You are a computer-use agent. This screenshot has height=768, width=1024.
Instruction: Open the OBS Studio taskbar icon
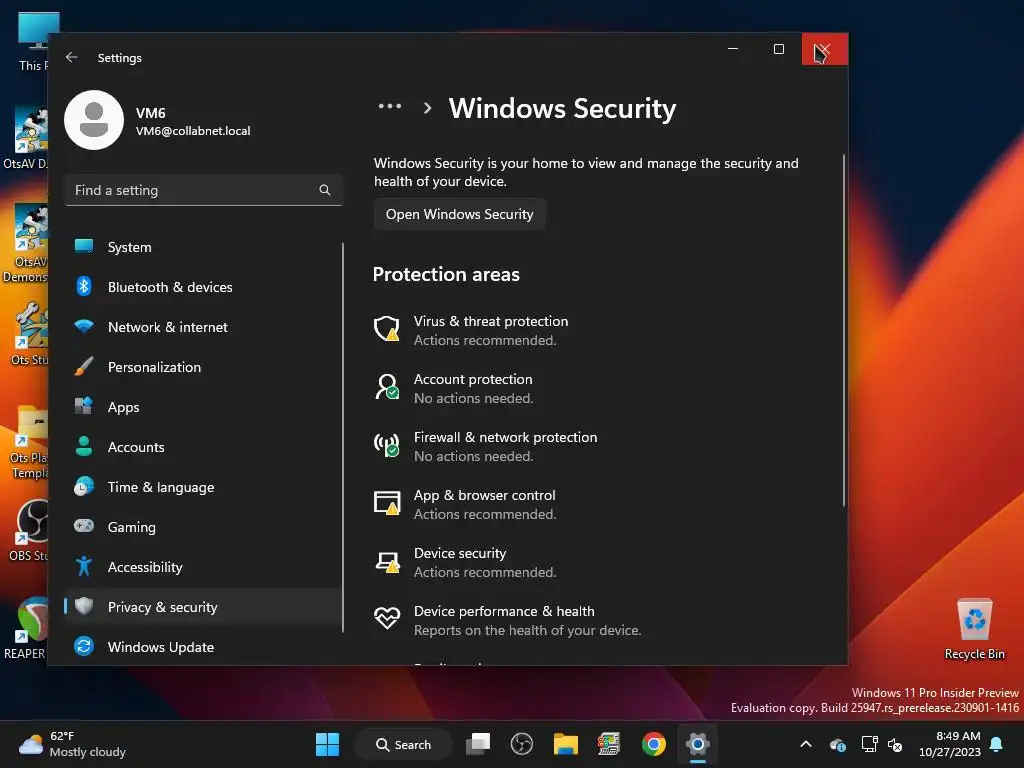(522, 744)
